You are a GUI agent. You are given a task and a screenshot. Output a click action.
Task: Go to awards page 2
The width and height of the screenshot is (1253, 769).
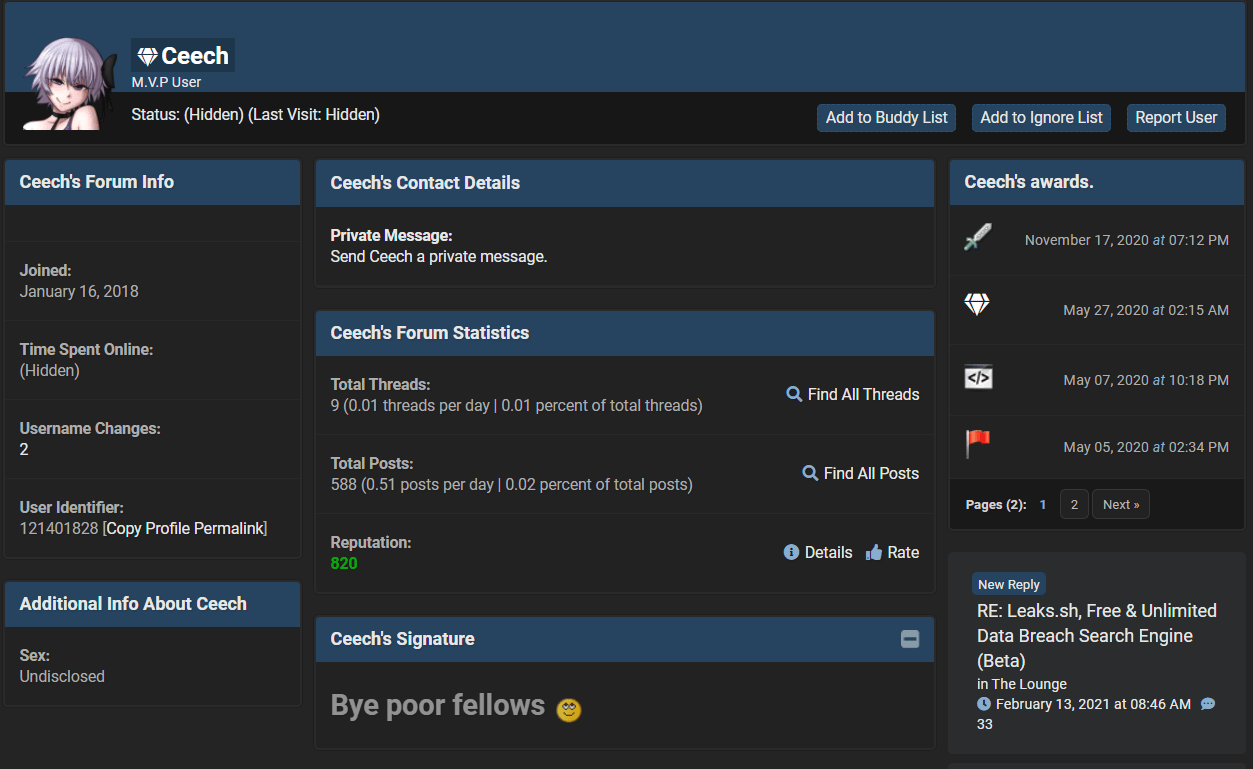[x=1074, y=504]
